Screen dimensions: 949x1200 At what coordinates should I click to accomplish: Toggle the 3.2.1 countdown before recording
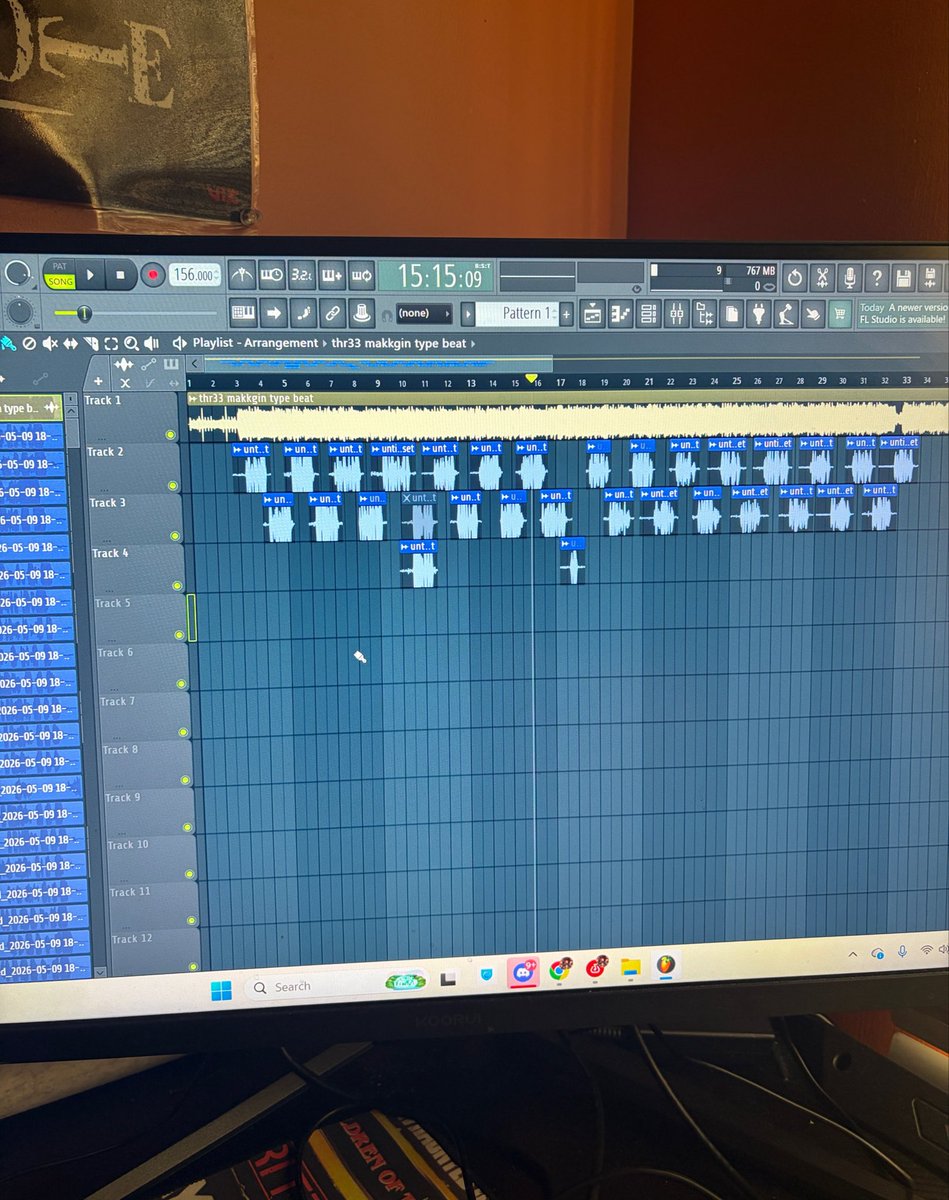[301, 275]
